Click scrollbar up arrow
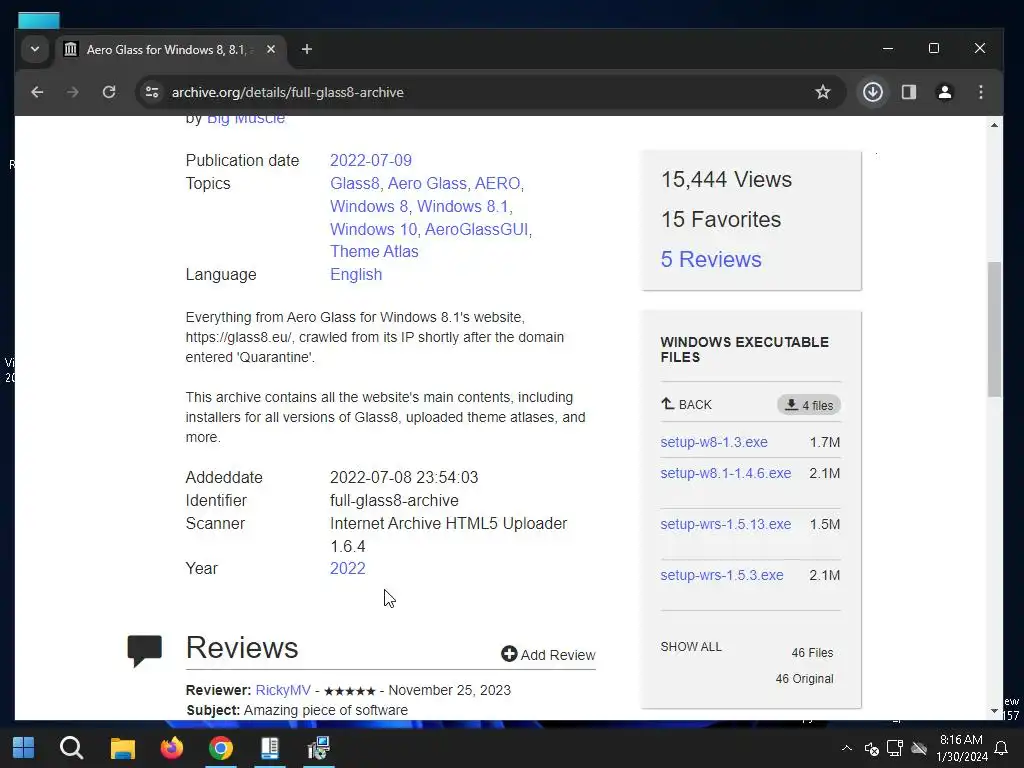Viewport: 1024px width, 768px height. [994, 125]
